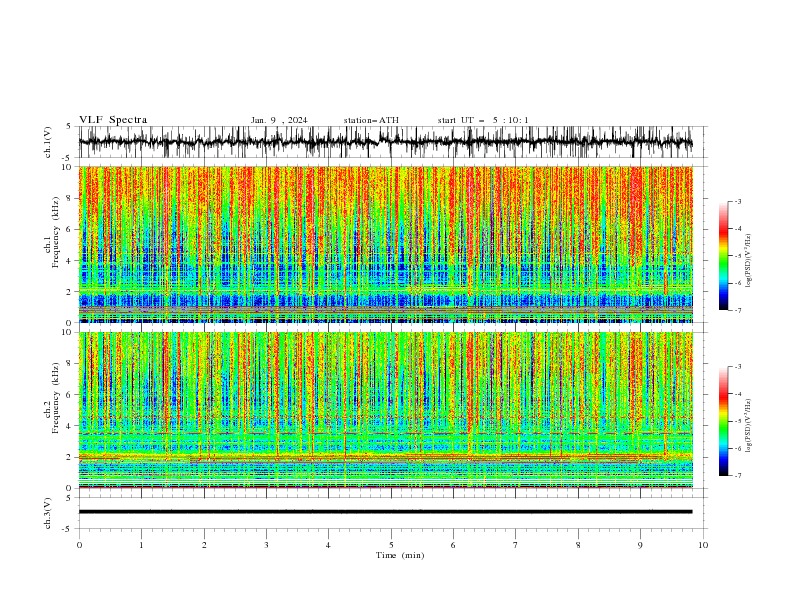This screenshot has width=792, height=612.
Task: Click the ch.1 color scale bar
Action: tap(723, 256)
